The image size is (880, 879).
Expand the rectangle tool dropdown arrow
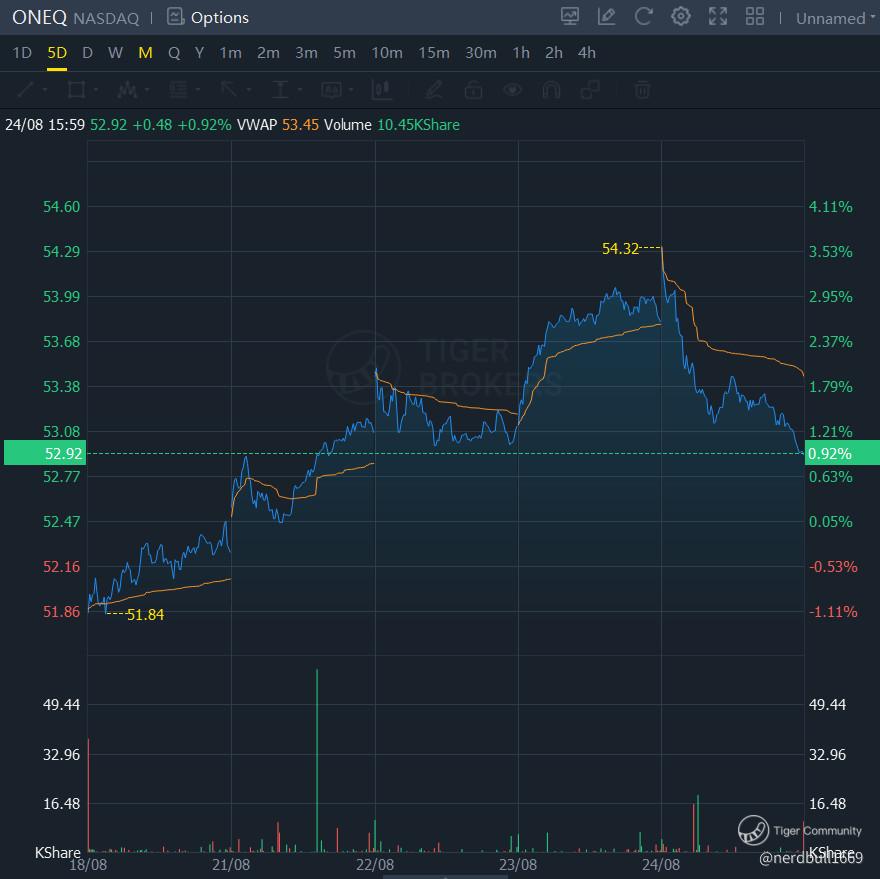point(96,90)
